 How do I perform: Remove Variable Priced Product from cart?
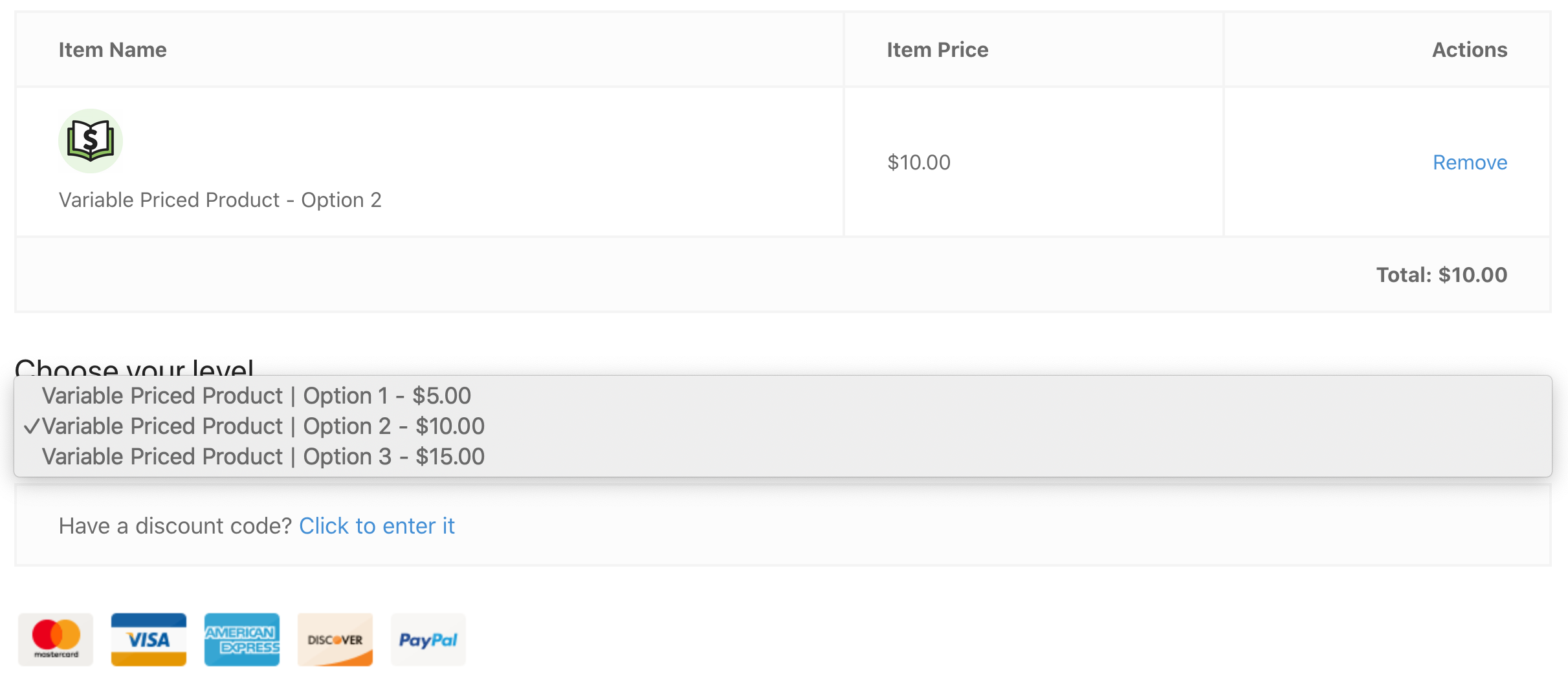(1470, 162)
